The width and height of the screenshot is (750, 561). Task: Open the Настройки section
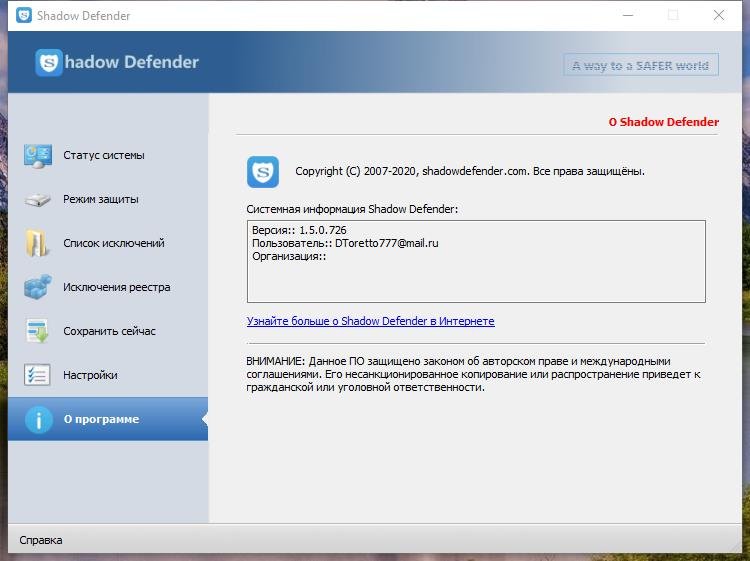pos(108,375)
